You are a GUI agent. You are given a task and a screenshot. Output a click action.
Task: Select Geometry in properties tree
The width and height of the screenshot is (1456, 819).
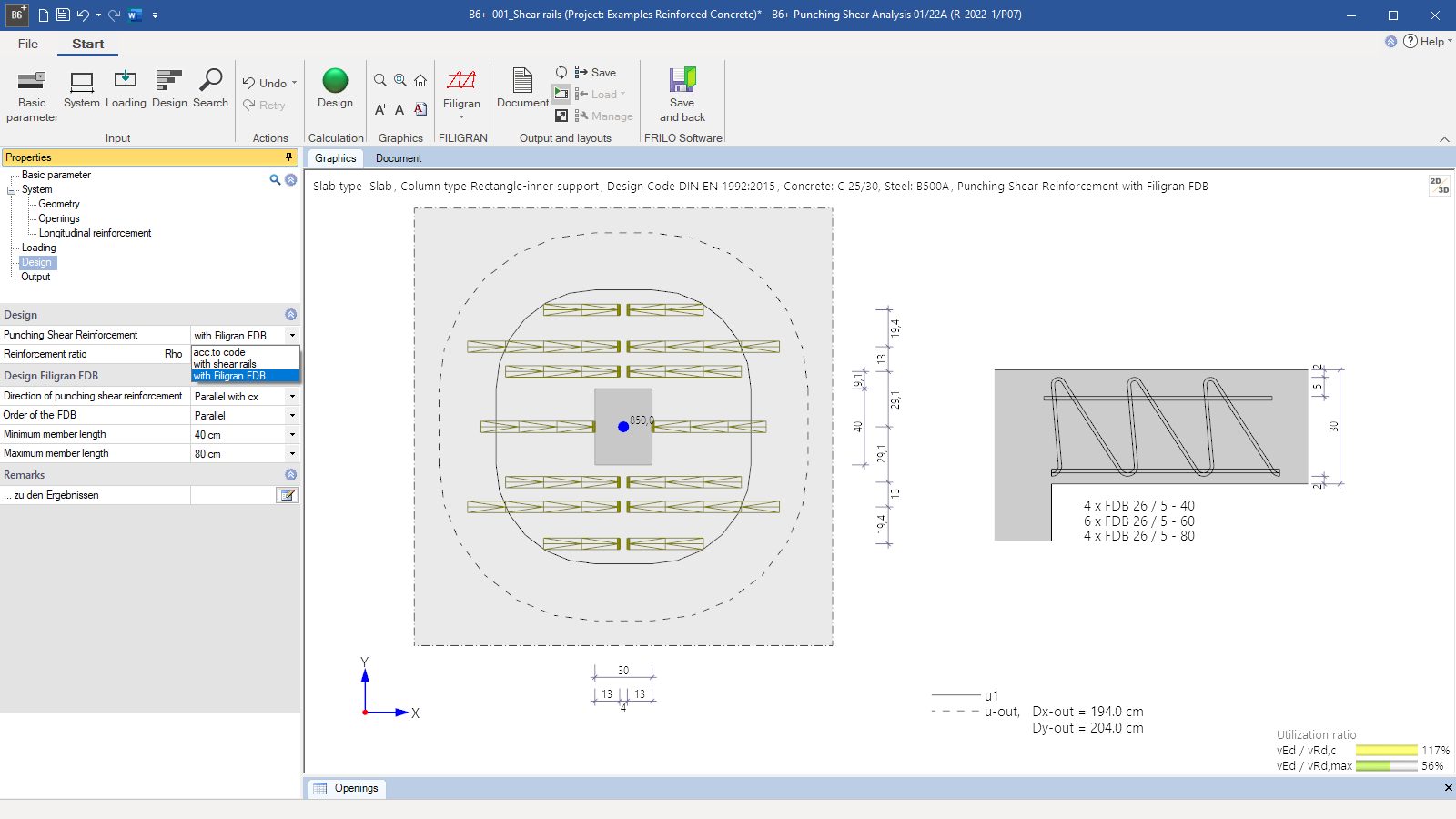click(x=59, y=204)
